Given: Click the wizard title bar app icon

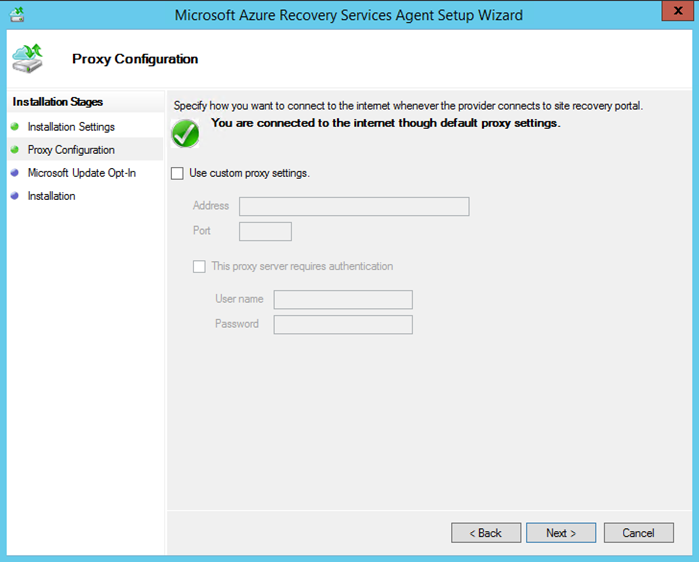Looking at the screenshot, I should click(17, 14).
